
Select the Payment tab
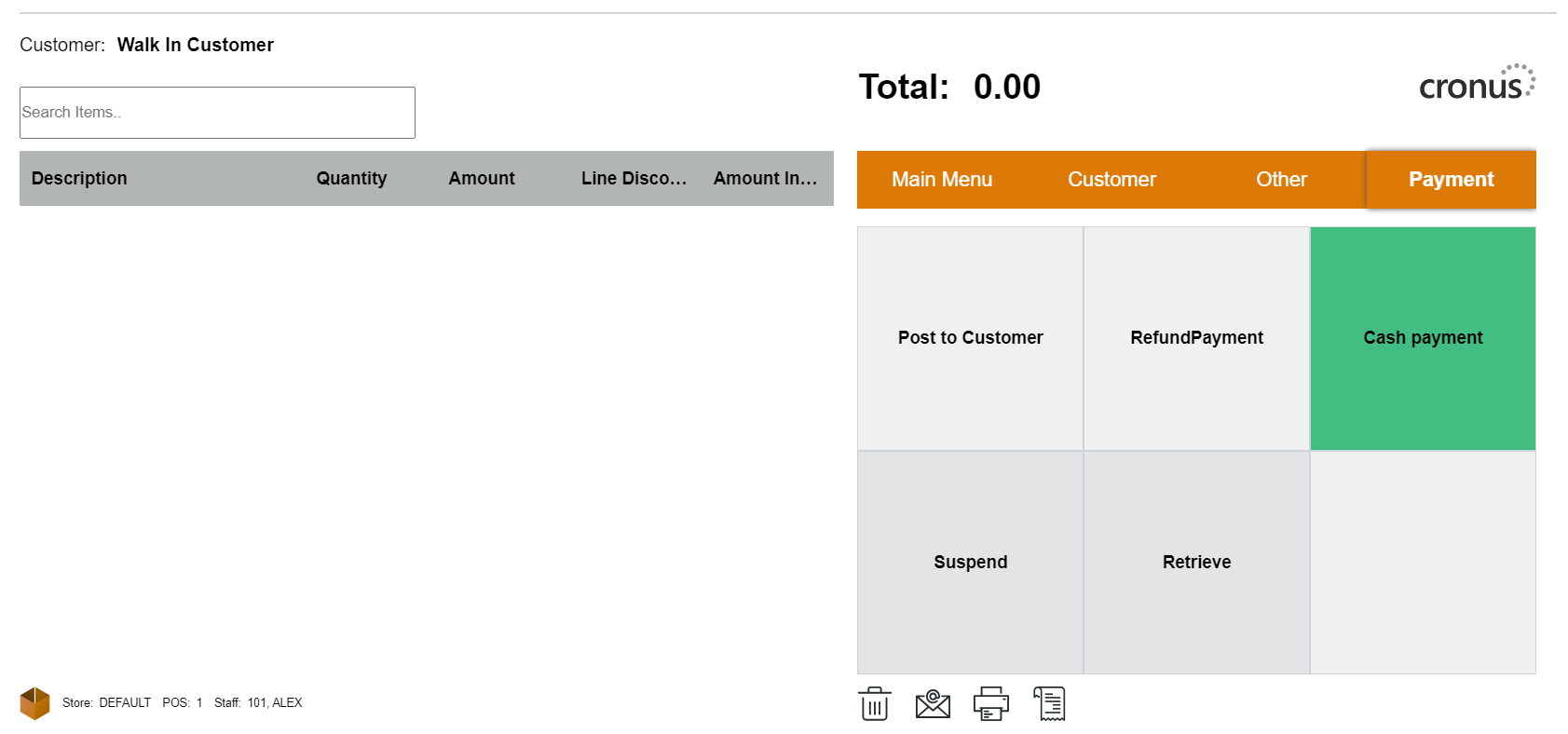1451,180
